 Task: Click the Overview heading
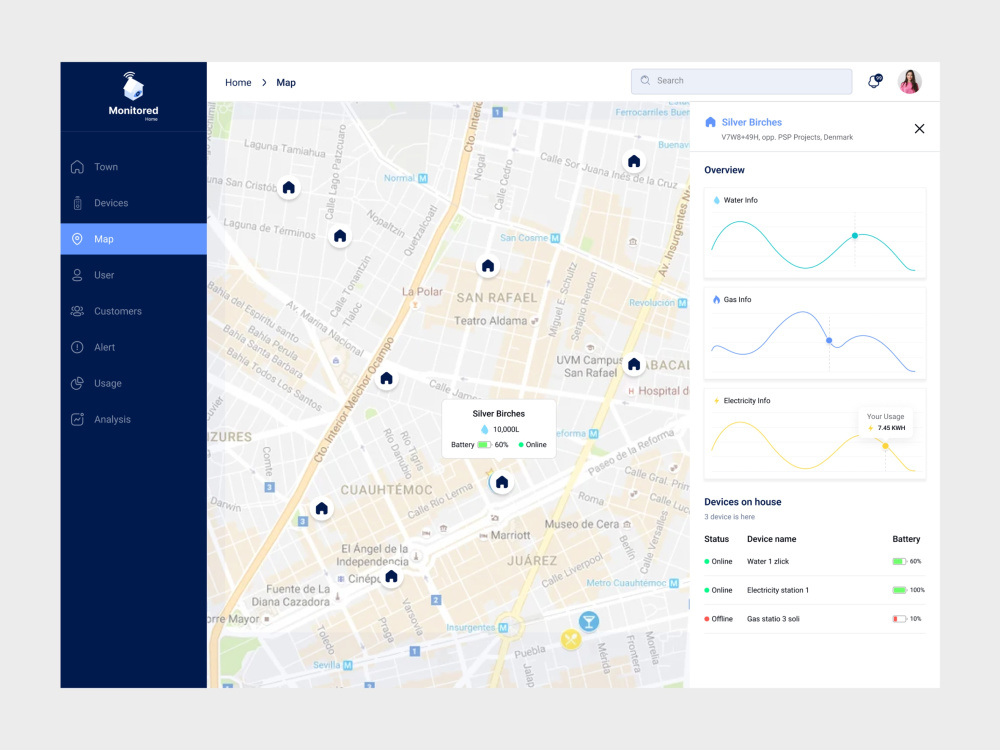(x=724, y=170)
